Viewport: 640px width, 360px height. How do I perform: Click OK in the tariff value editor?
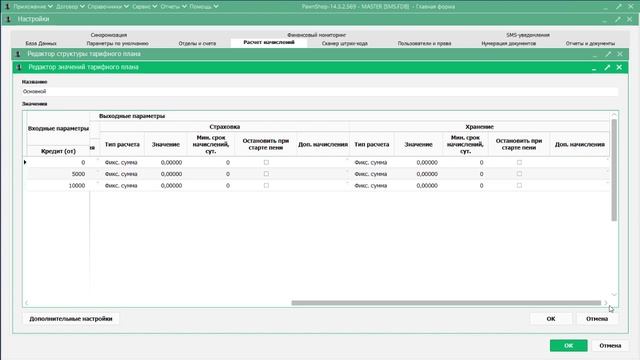coord(551,319)
